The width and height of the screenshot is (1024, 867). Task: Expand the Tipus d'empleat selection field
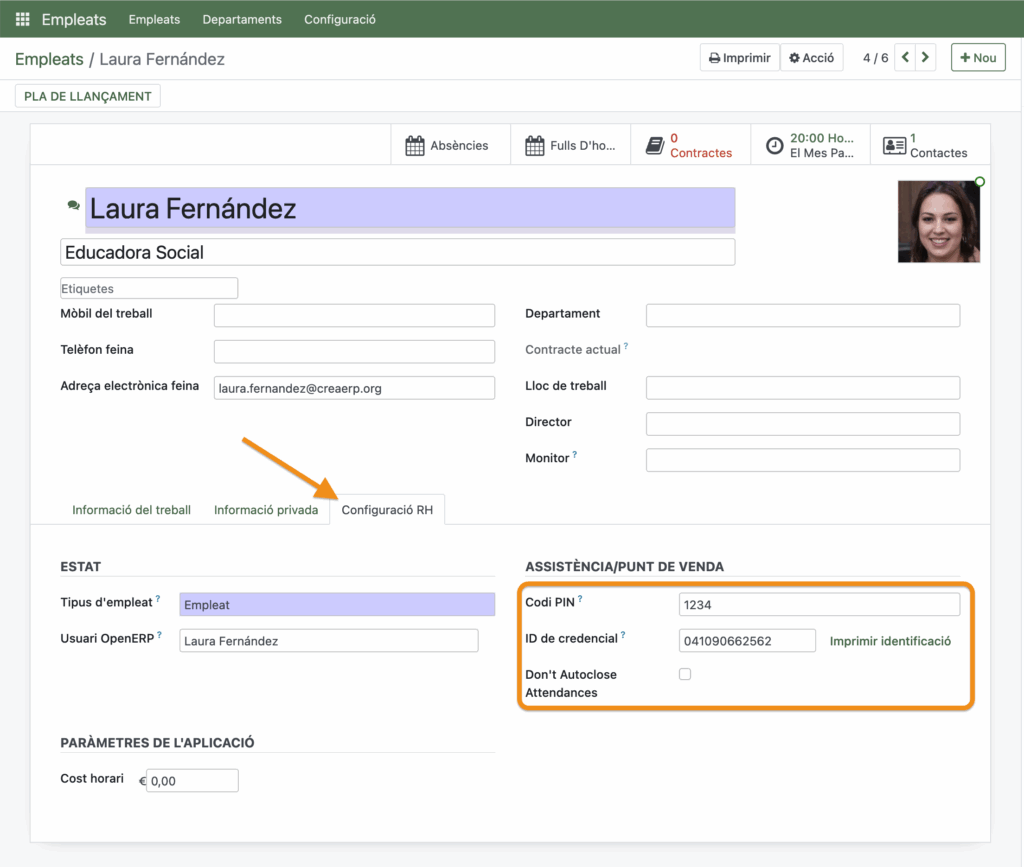coord(337,605)
